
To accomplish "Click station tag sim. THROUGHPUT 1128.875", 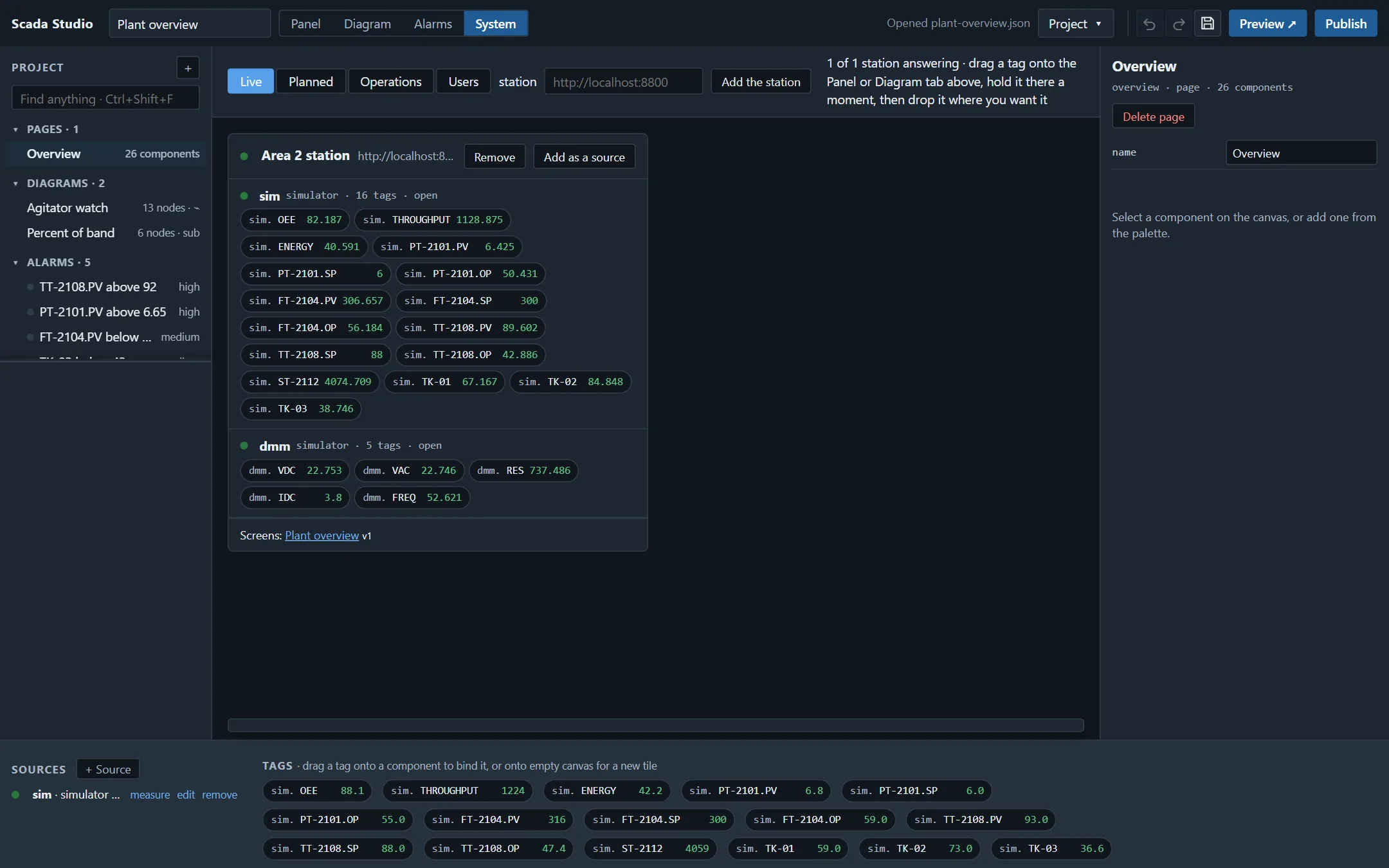I will point(433,220).
